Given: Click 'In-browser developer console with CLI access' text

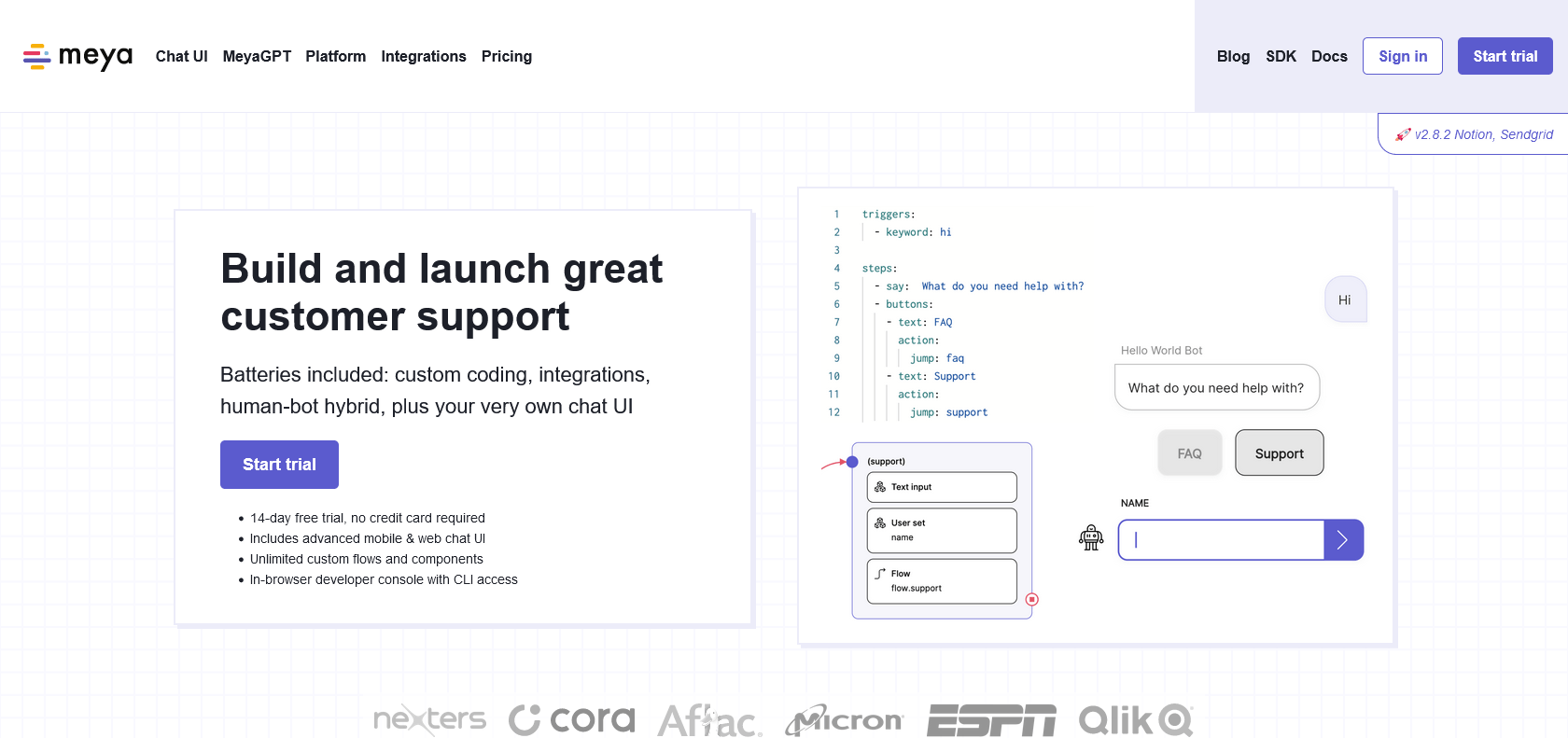Looking at the screenshot, I should [x=384, y=579].
